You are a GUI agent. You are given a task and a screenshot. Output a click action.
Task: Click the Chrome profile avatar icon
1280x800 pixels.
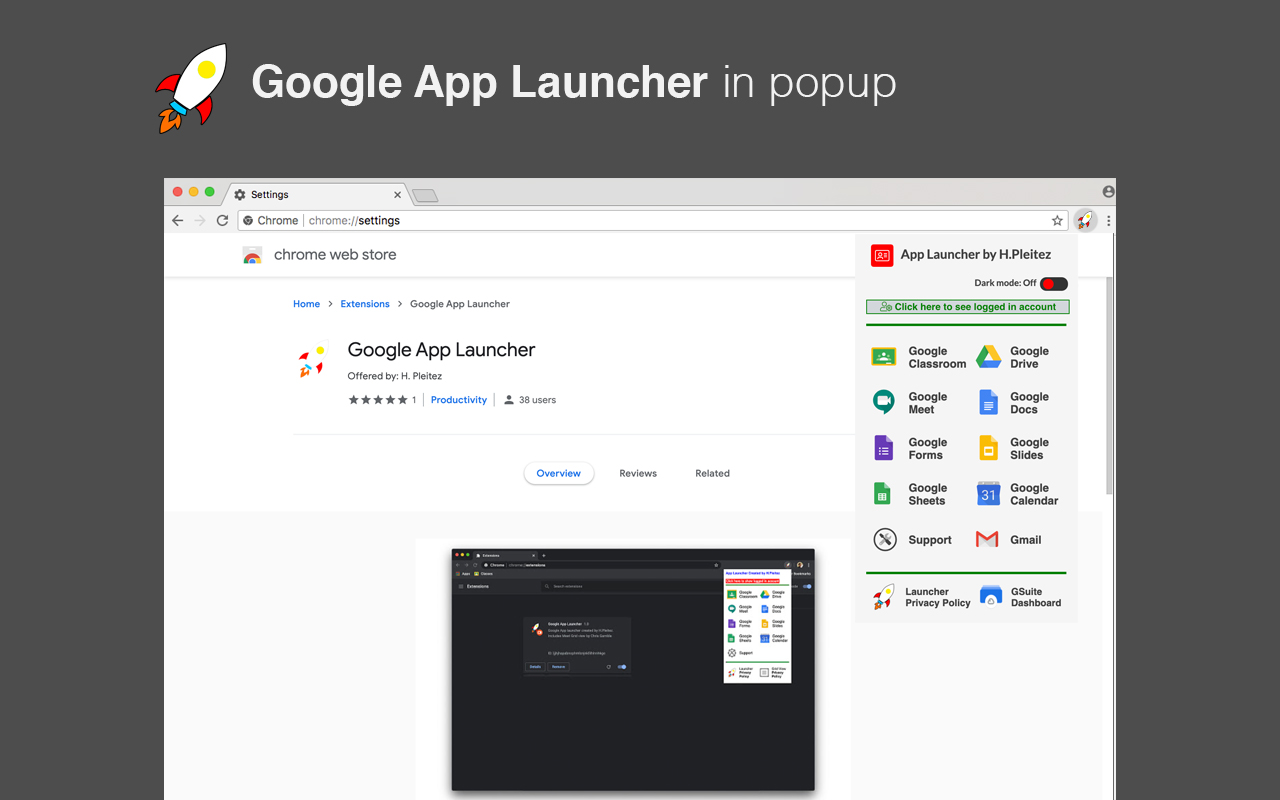tap(1108, 191)
